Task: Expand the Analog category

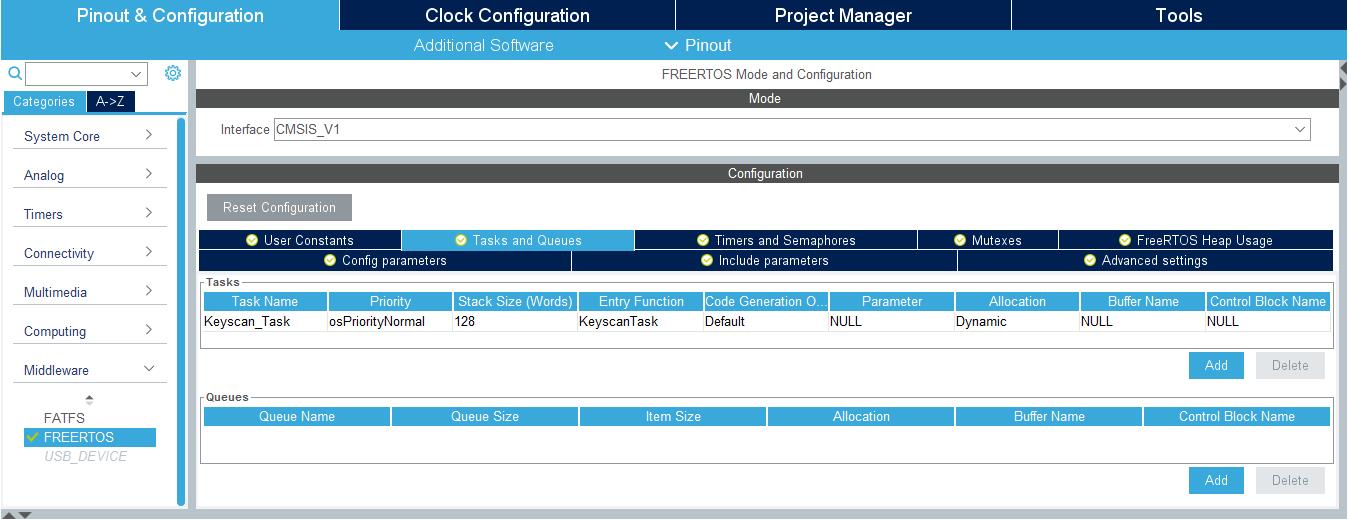Action: point(89,175)
